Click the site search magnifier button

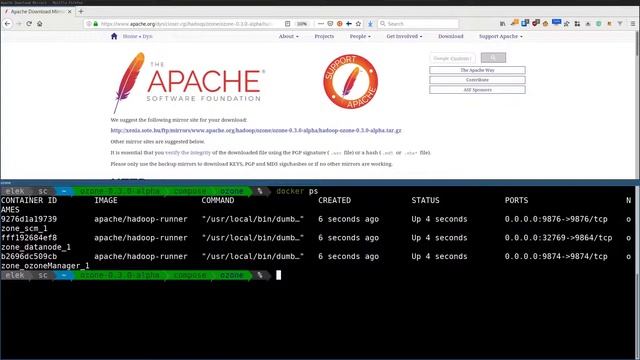493,58
